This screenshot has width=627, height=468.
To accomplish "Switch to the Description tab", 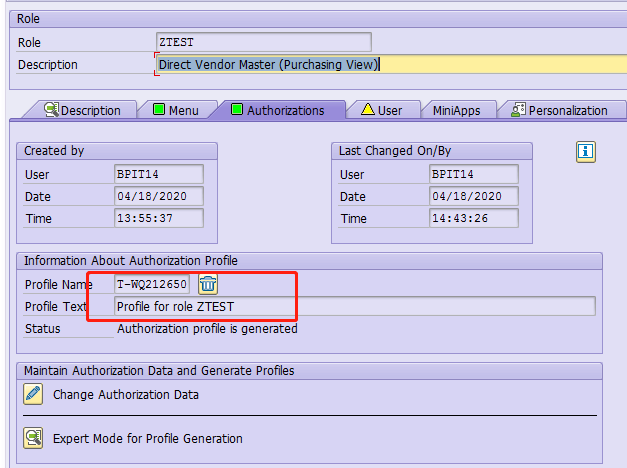I will click(82, 110).
